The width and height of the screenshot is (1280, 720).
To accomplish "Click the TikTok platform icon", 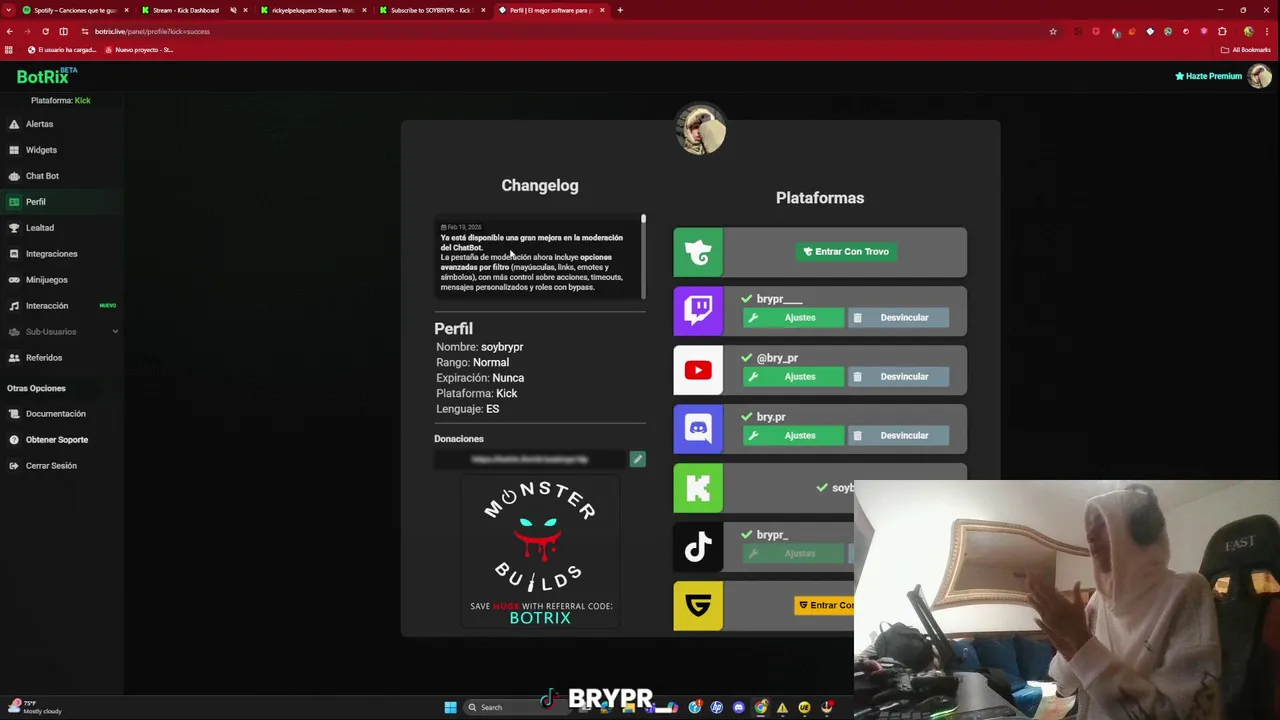I will tap(698, 547).
